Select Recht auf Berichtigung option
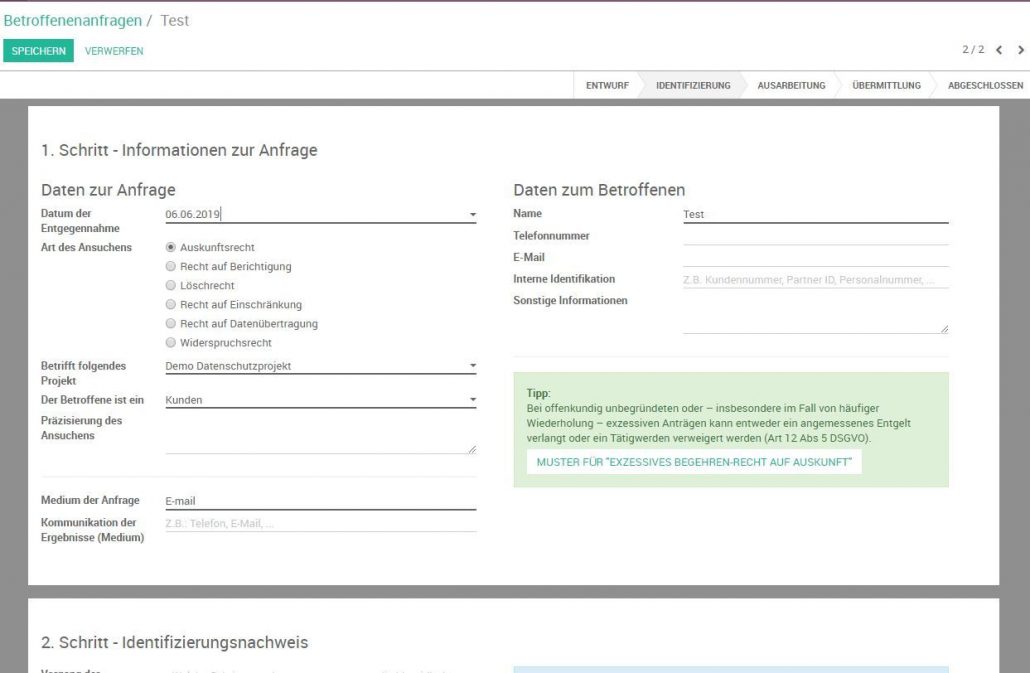This screenshot has width=1030, height=673. [171, 267]
